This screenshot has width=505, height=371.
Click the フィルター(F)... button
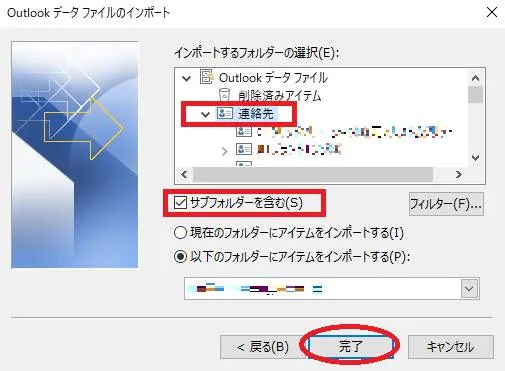[446, 204]
